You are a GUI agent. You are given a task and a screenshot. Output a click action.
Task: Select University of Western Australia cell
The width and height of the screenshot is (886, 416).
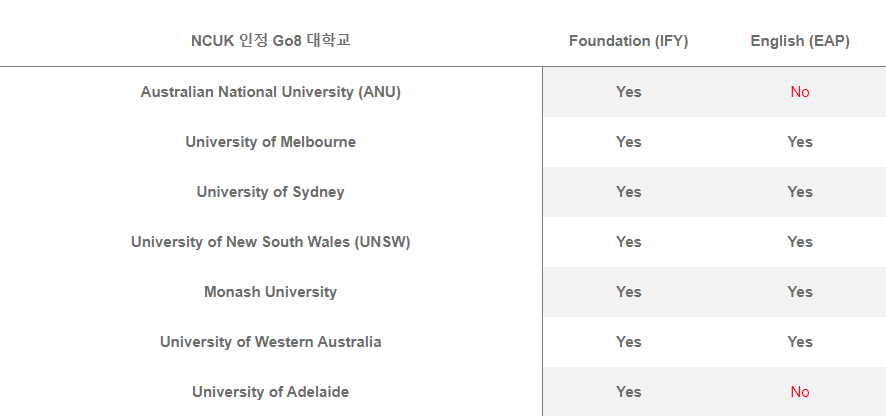click(271, 342)
